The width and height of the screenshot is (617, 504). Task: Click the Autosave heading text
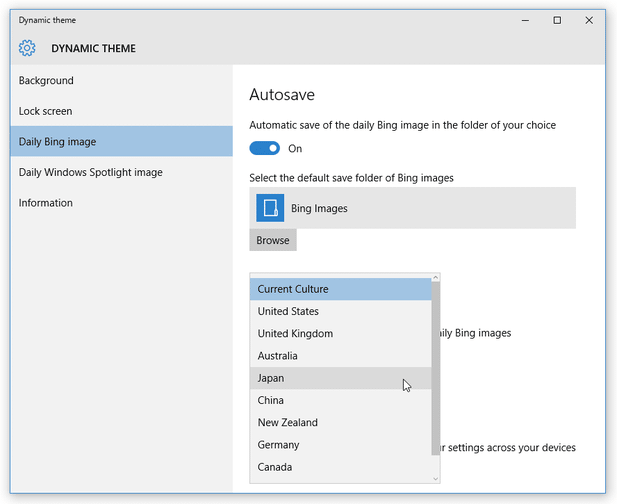coord(282,94)
